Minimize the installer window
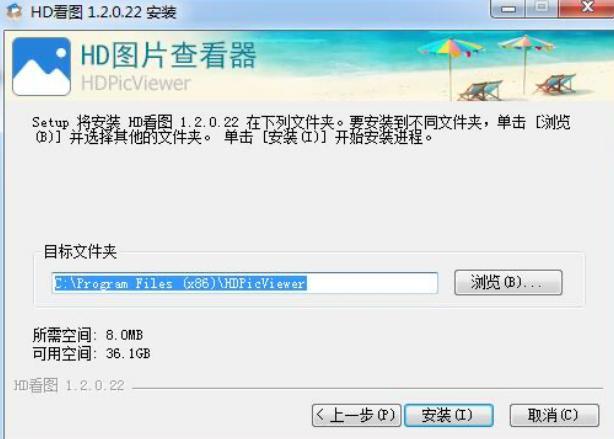This screenshot has width=614, height=439. [x=507, y=8]
